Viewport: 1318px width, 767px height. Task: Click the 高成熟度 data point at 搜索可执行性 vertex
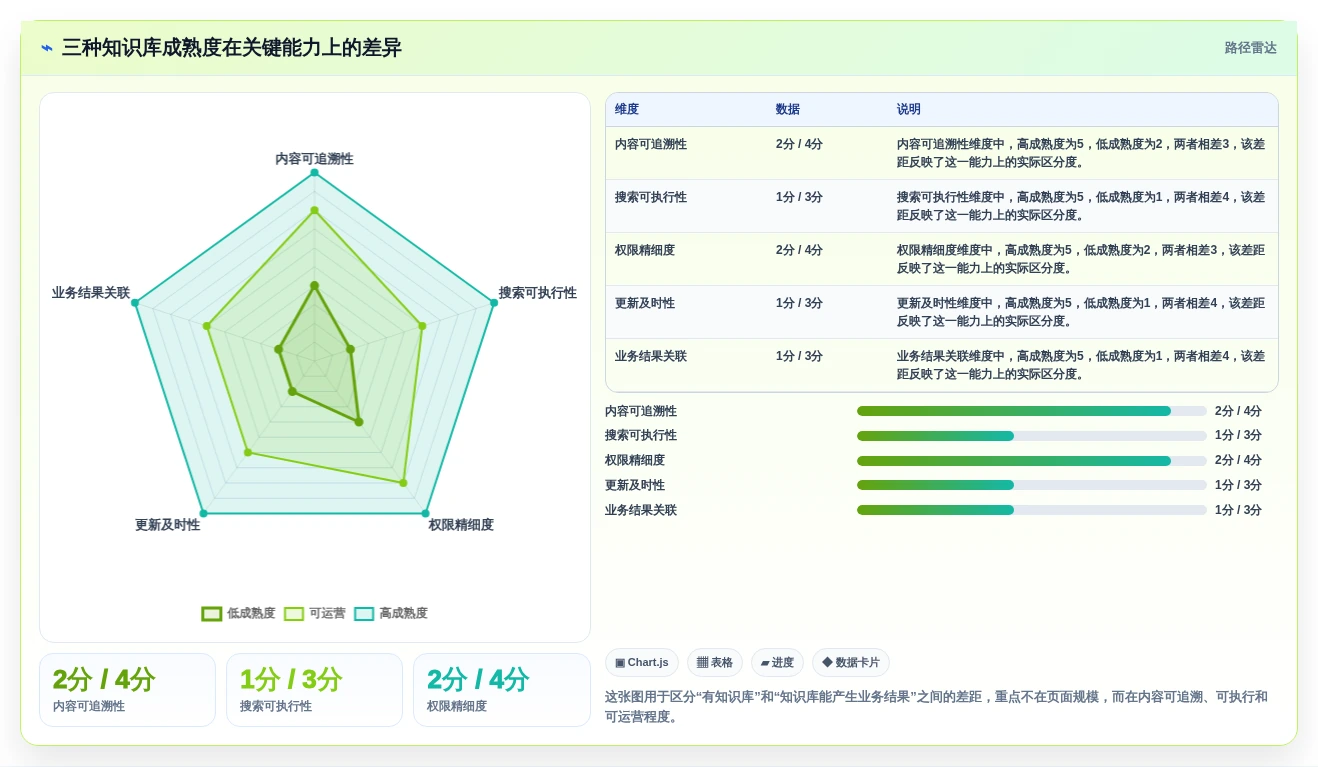coord(493,303)
